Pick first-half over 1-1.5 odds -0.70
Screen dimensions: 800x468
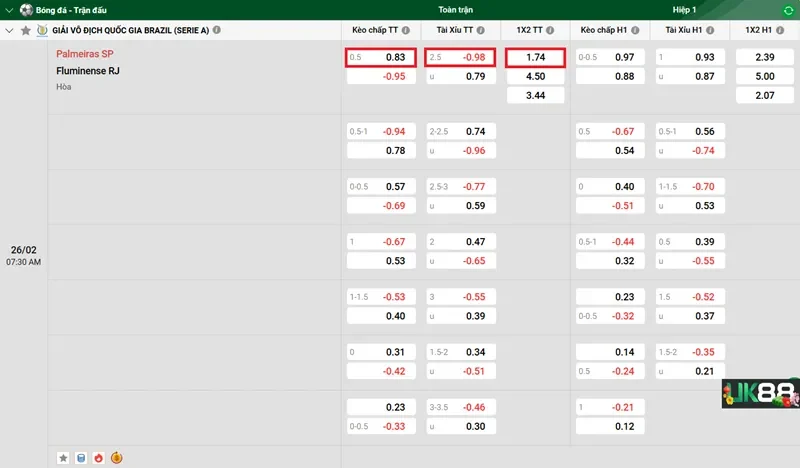690,187
